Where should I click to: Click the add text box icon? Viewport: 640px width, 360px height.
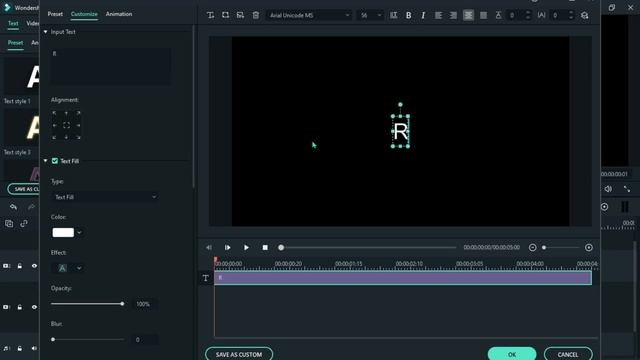click(x=210, y=16)
